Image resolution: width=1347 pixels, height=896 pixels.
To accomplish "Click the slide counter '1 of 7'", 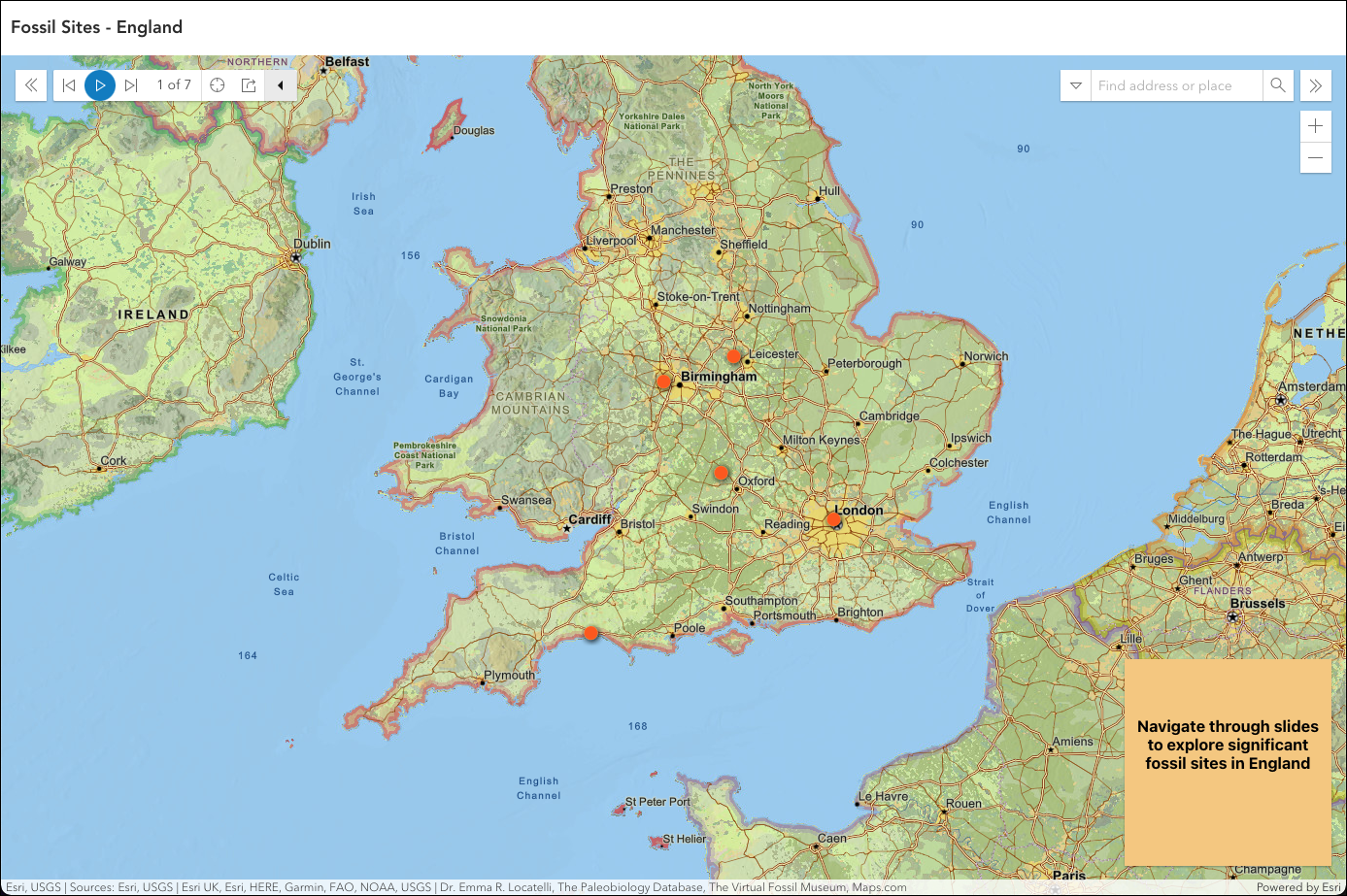I will click(174, 85).
